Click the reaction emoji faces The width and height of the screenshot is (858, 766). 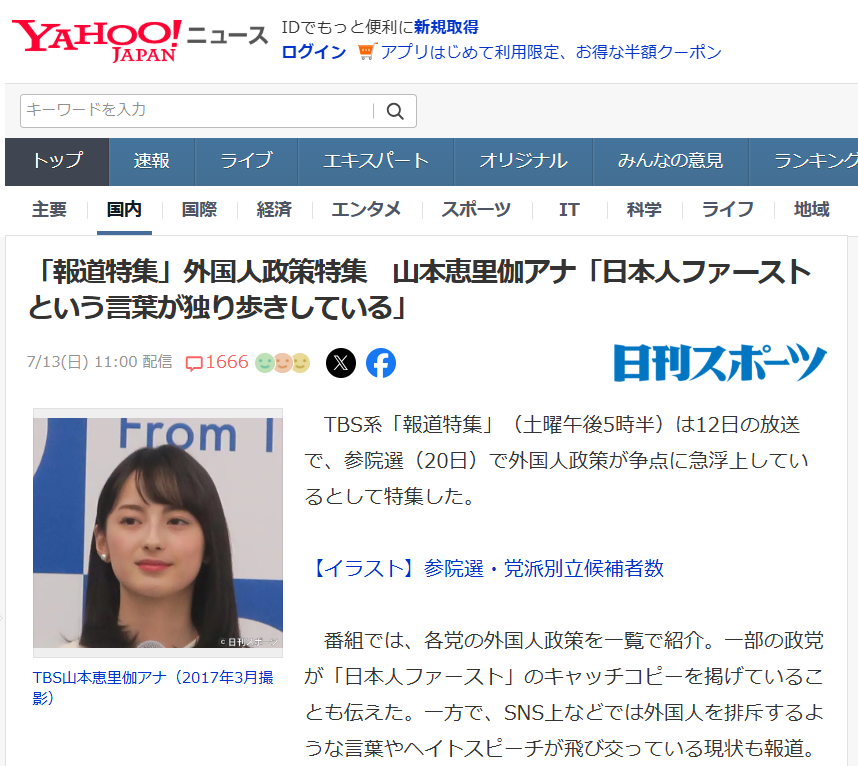[282, 363]
